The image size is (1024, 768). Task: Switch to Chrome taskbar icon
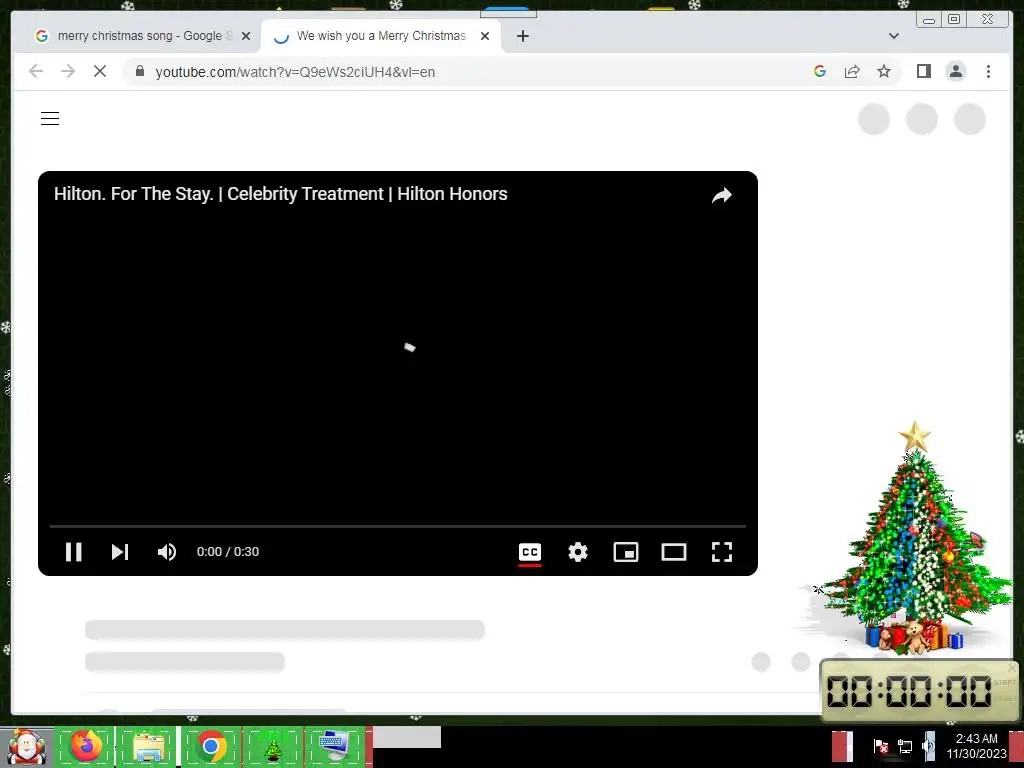(210, 746)
